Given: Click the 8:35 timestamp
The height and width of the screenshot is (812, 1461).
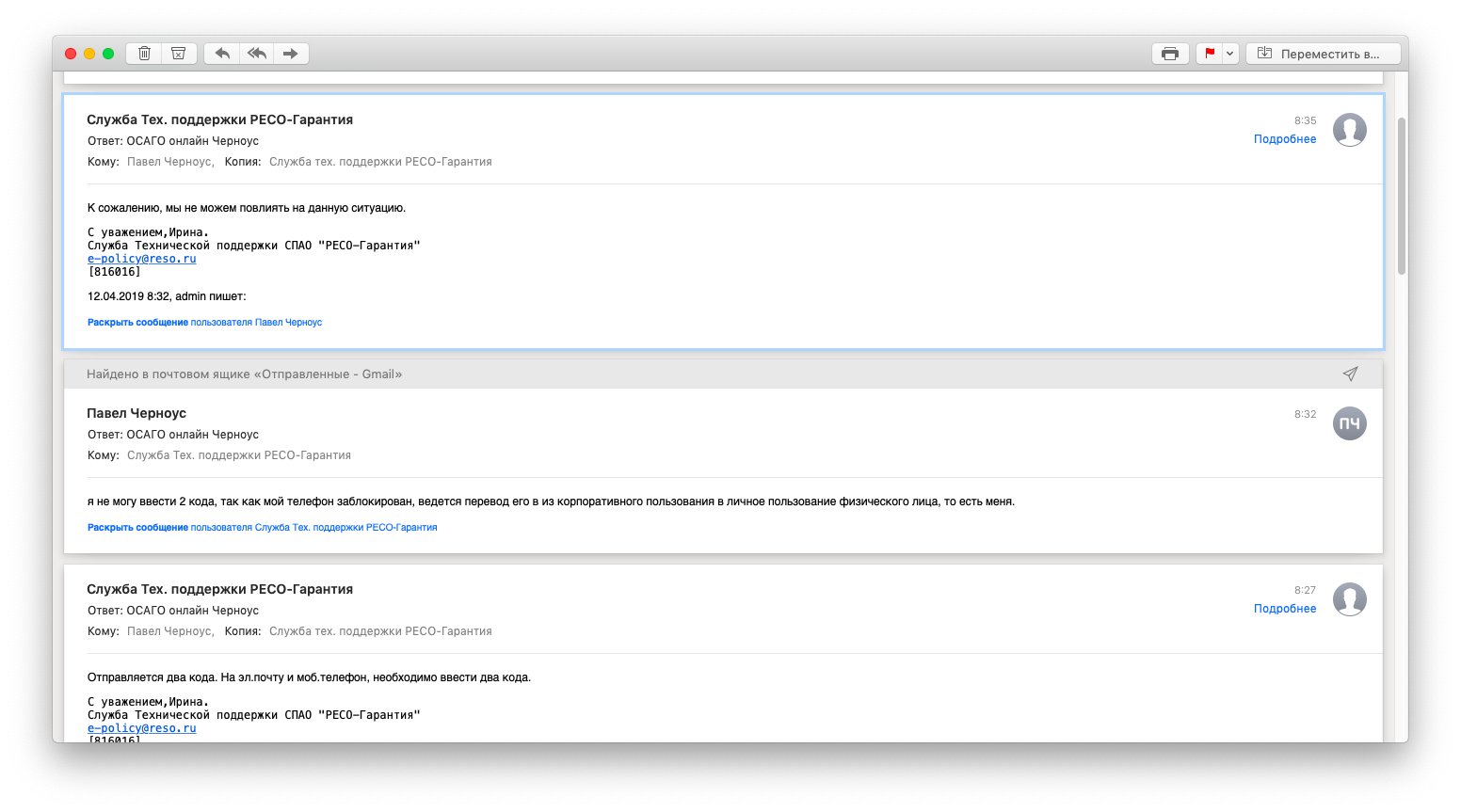Looking at the screenshot, I should (1305, 120).
